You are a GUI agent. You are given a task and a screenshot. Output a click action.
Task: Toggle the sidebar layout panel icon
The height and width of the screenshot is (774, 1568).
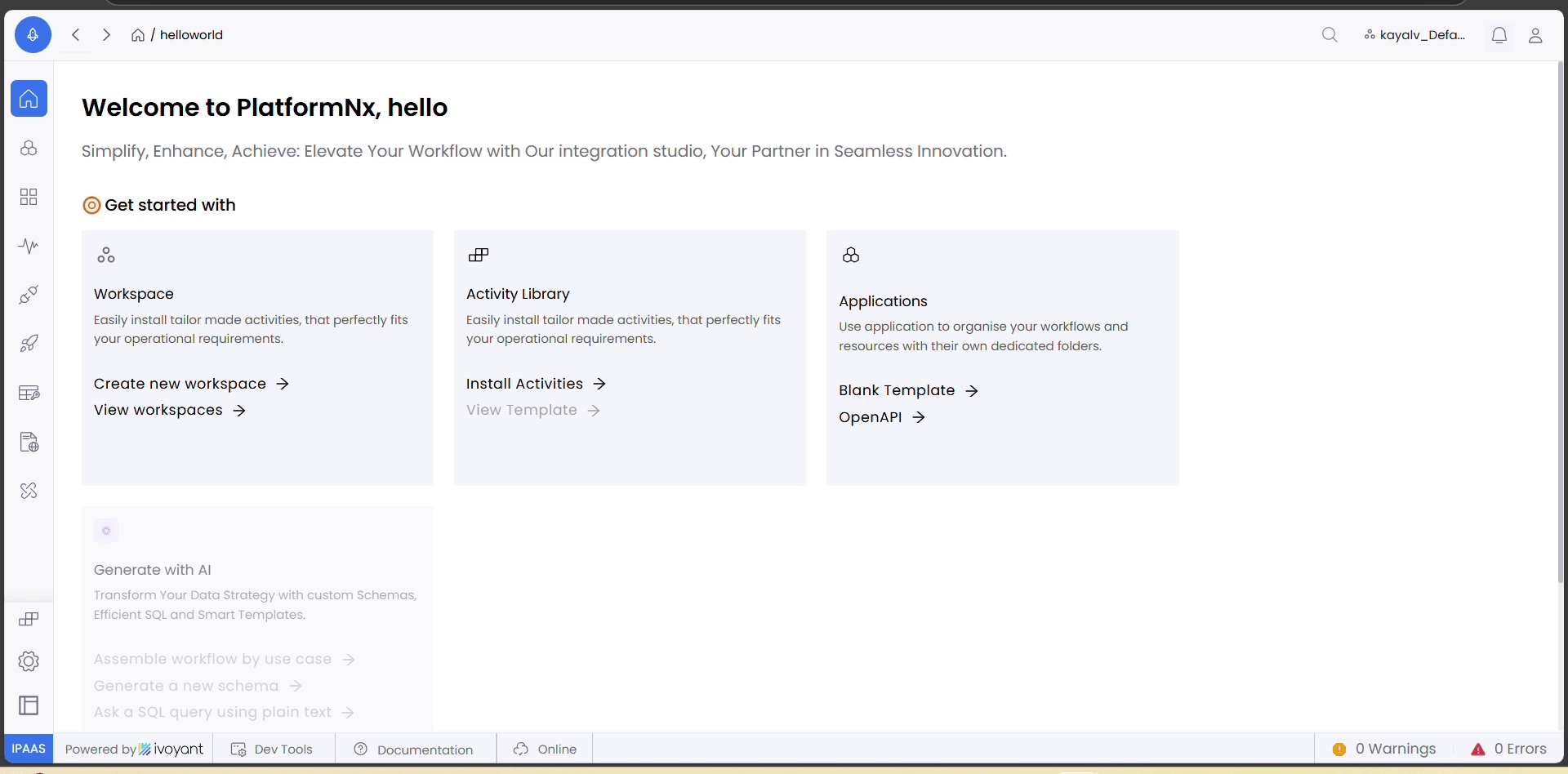pyautogui.click(x=29, y=705)
